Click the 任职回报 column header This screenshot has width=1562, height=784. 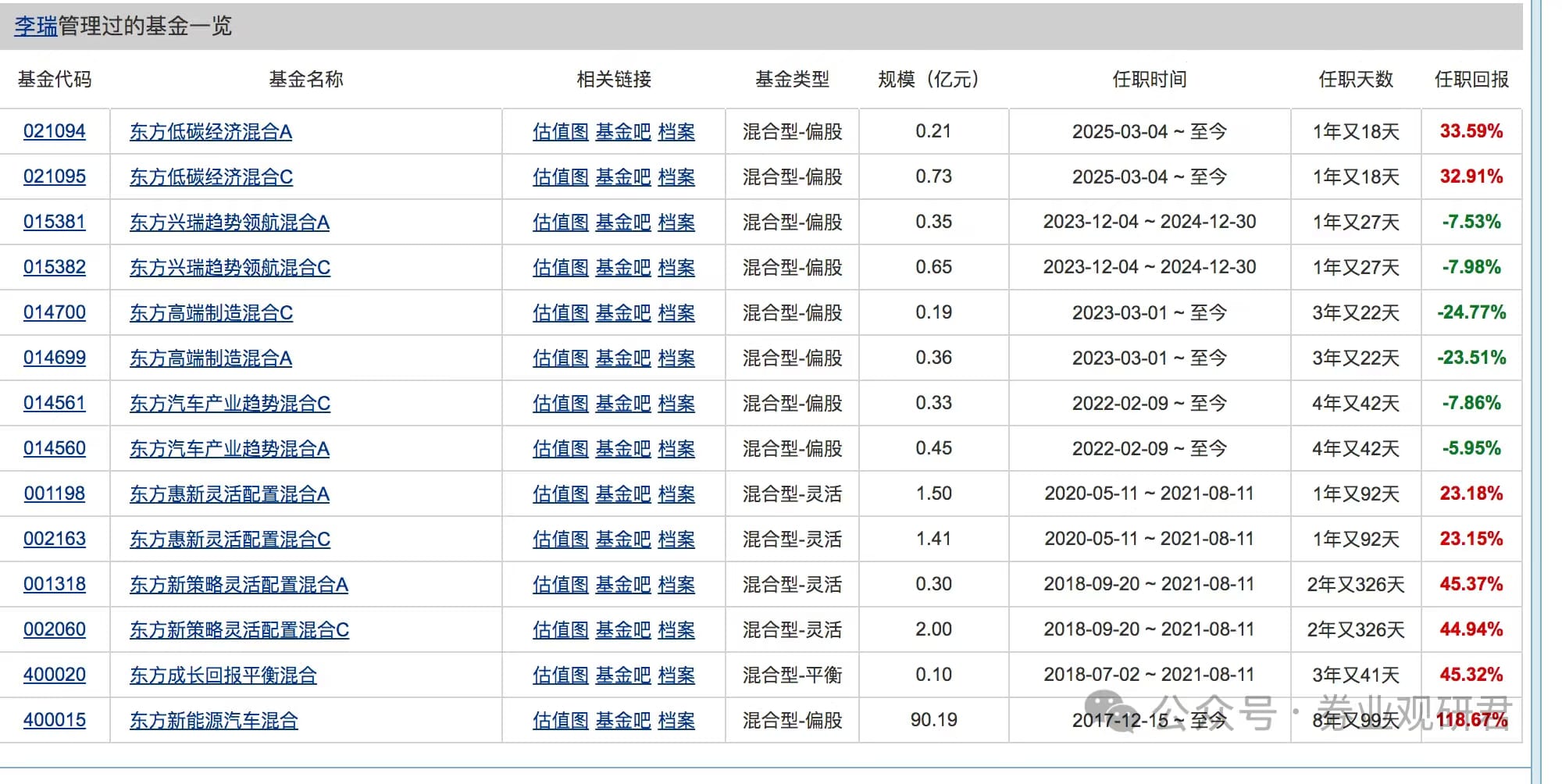1471,79
